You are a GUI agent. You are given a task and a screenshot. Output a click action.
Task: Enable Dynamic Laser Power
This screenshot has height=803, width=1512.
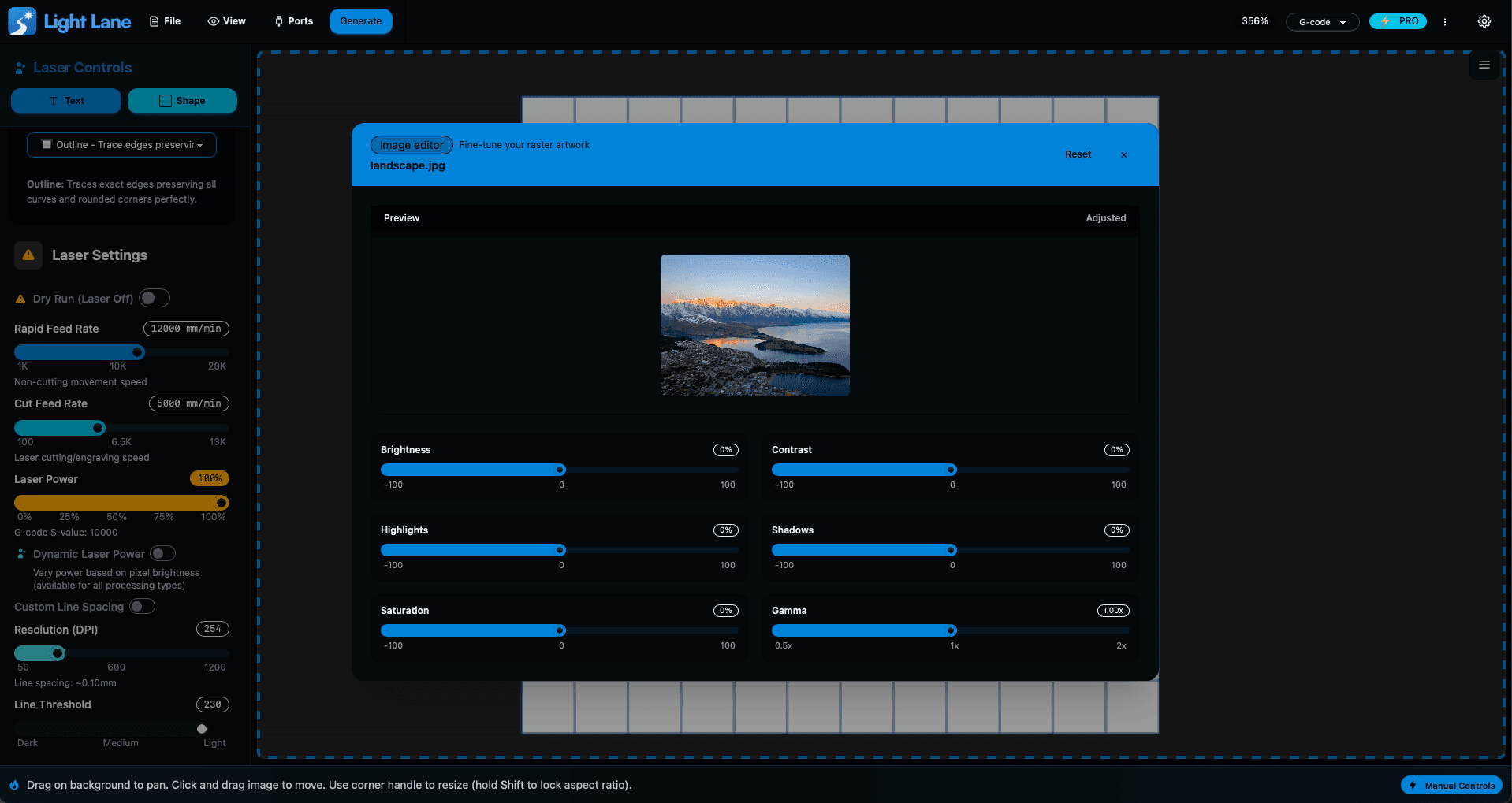click(x=163, y=553)
